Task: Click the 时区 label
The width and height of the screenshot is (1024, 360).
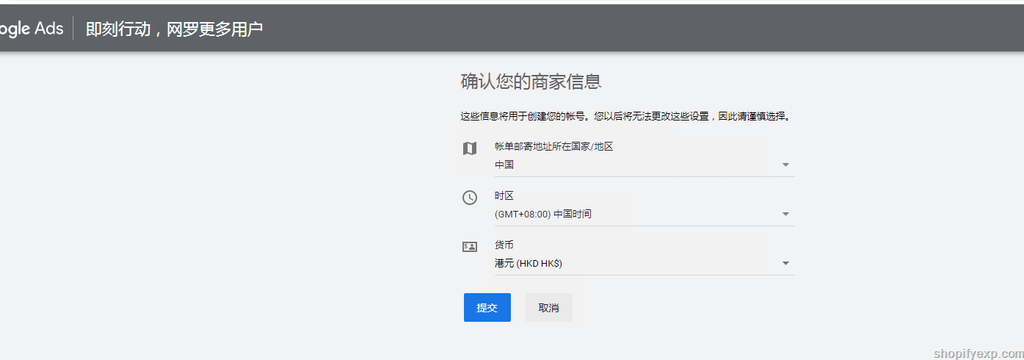Action: click(x=504, y=196)
